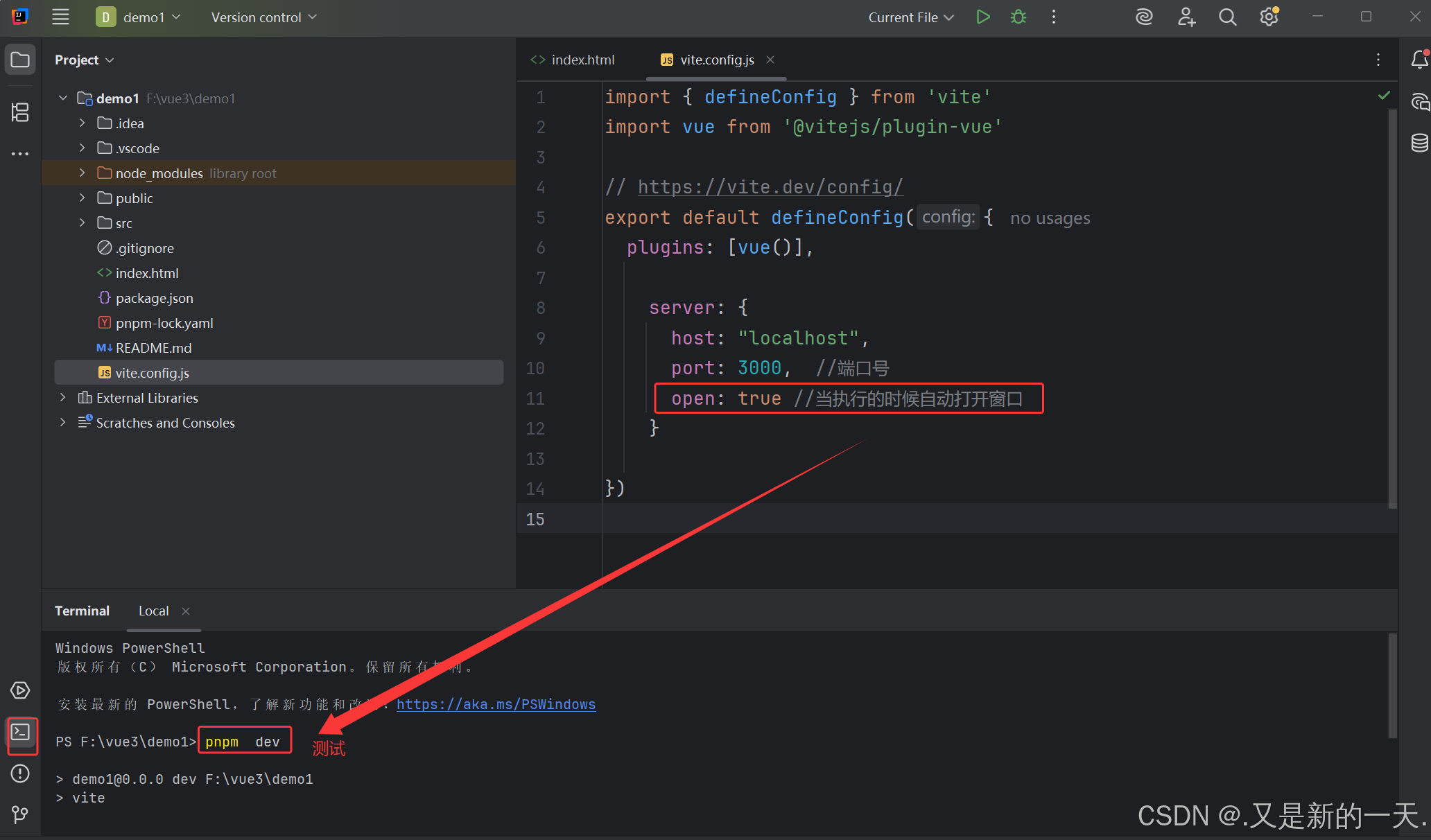Open the vite.dev/config link in comment
The width and height of the screenshot is (1431, 840).
[x=770, y=187]
